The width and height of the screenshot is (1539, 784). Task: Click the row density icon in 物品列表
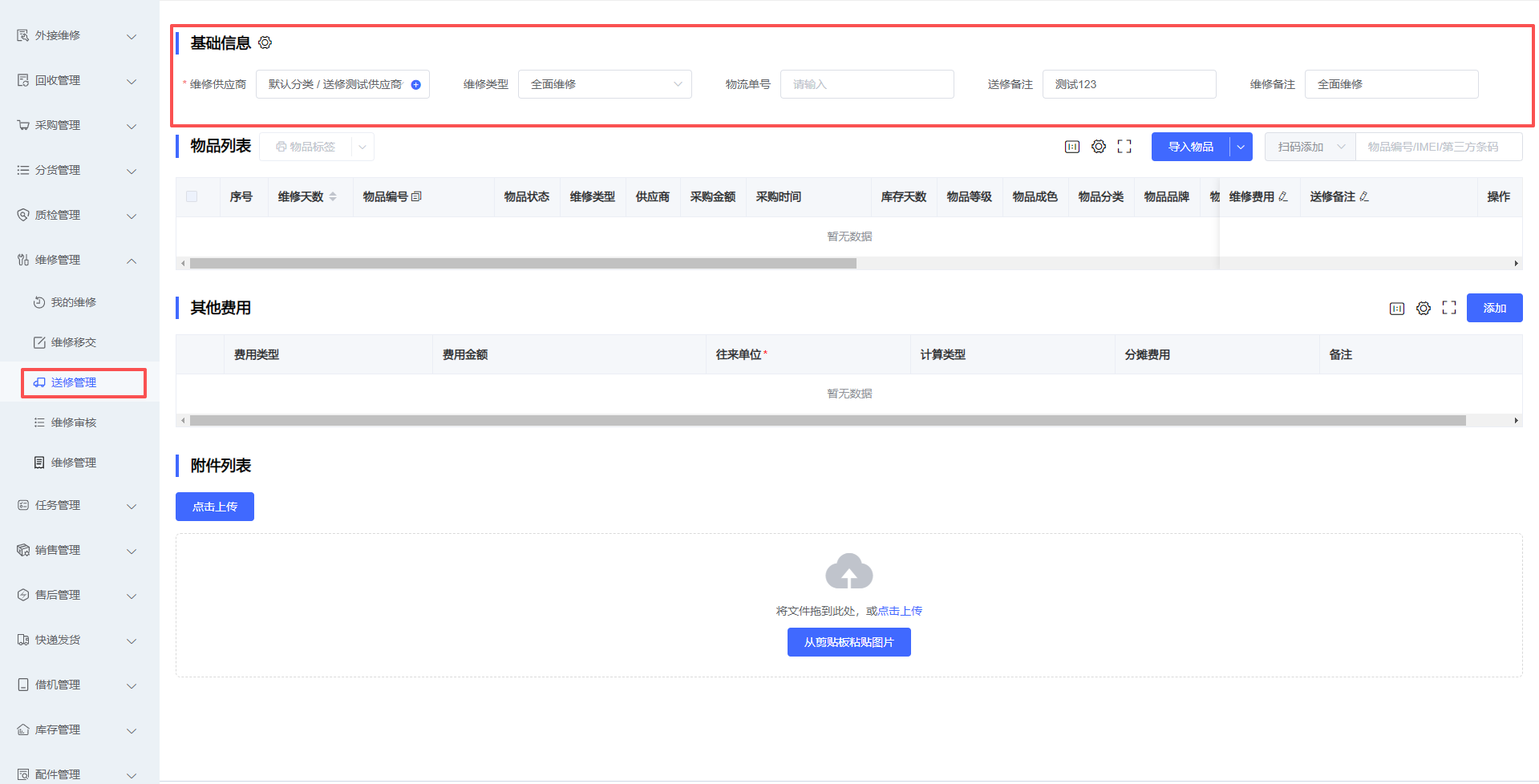pyautogui.click(x=1072, y=147)
